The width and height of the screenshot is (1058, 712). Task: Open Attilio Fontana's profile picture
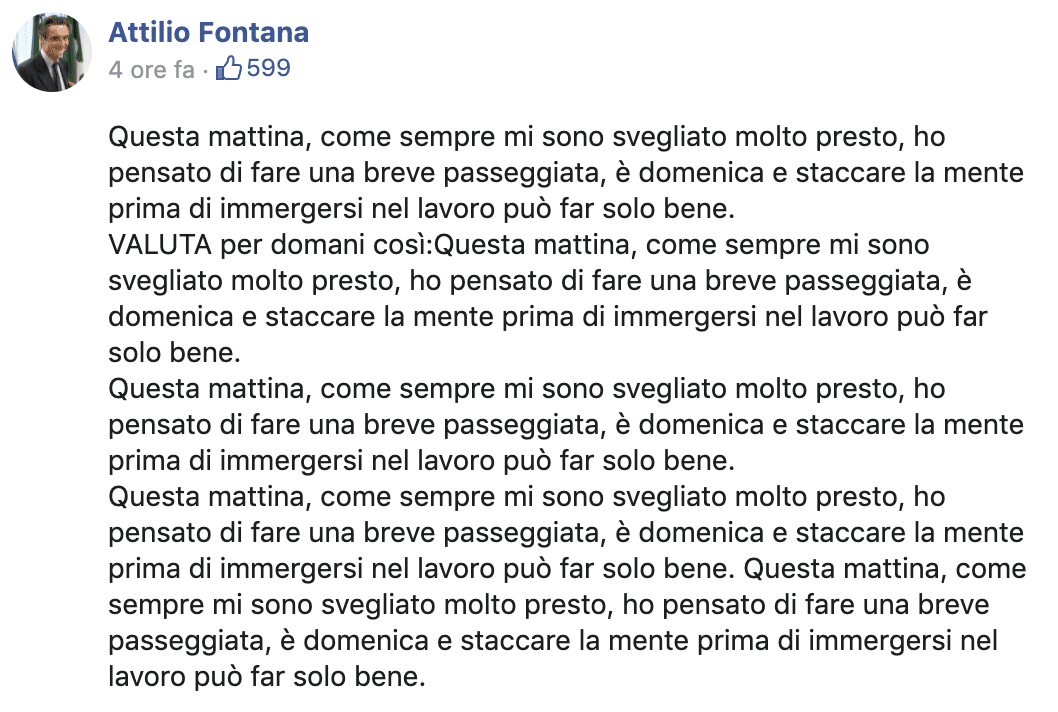52,54
